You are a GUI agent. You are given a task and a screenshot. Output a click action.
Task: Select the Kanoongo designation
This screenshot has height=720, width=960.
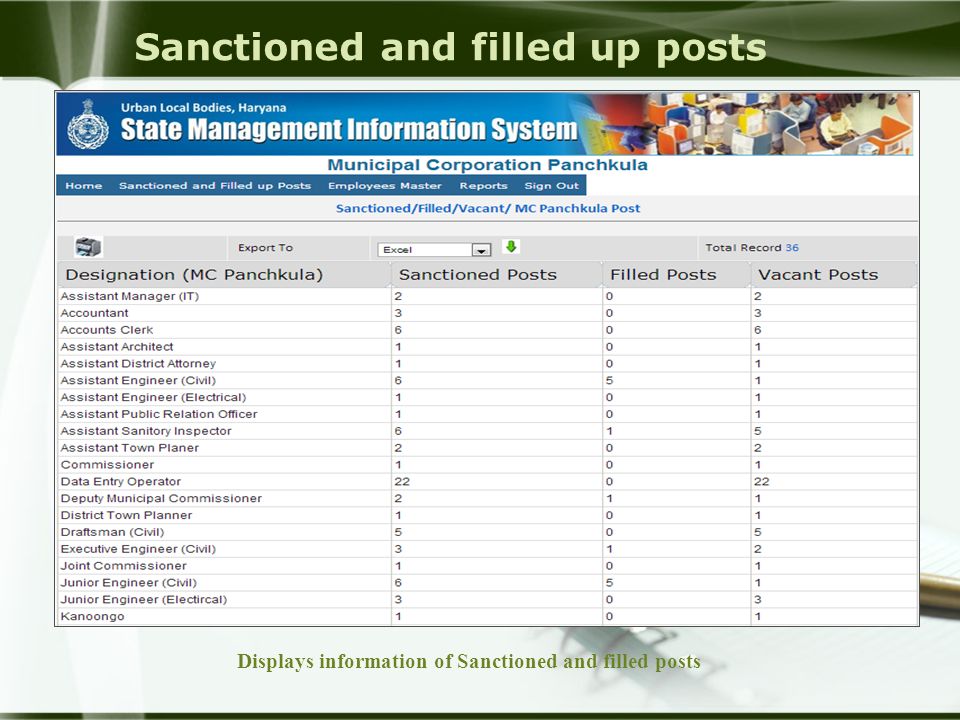point(92,617)
